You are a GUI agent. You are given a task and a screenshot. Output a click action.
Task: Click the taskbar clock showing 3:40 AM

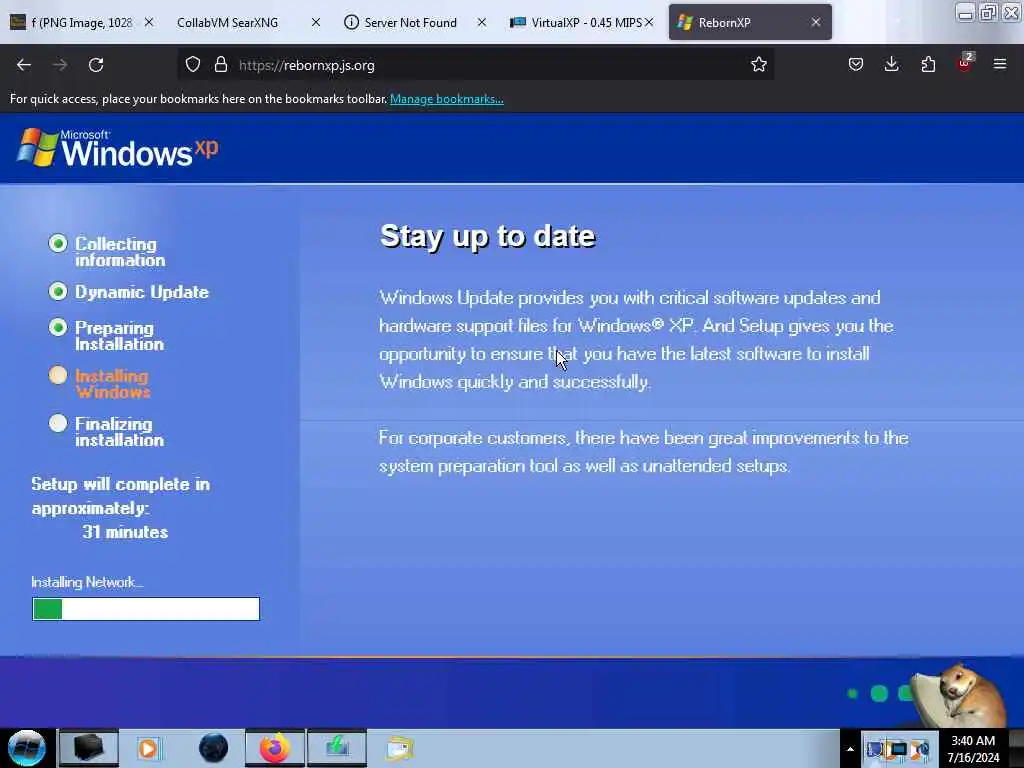click(x=973, y=749)
